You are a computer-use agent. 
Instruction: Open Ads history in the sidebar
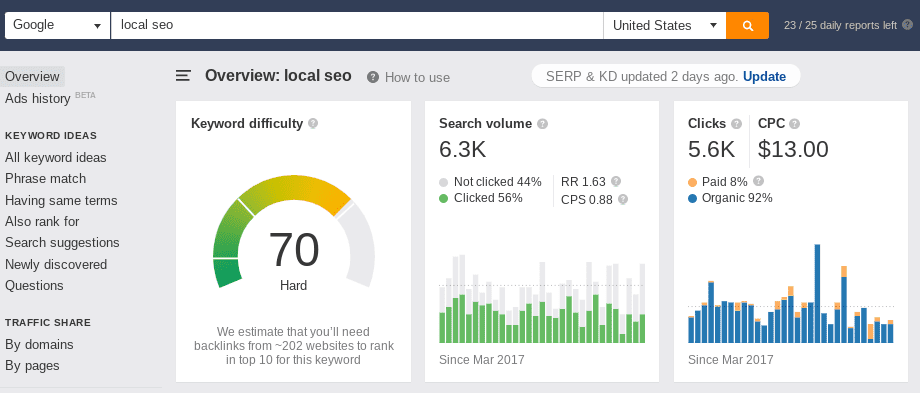coord(38,99)
